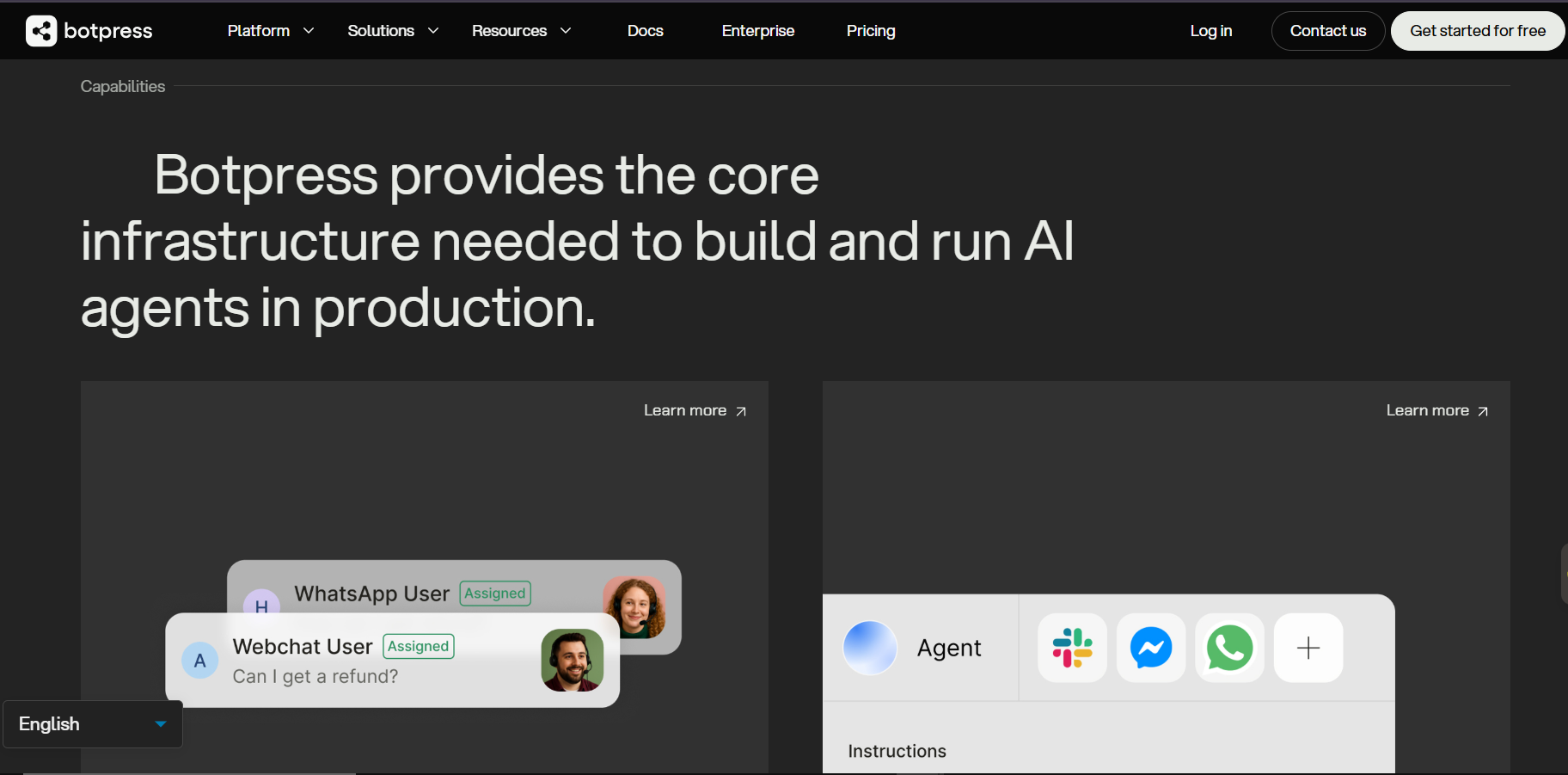Open the Slack integration icon

coord(1072,648)
